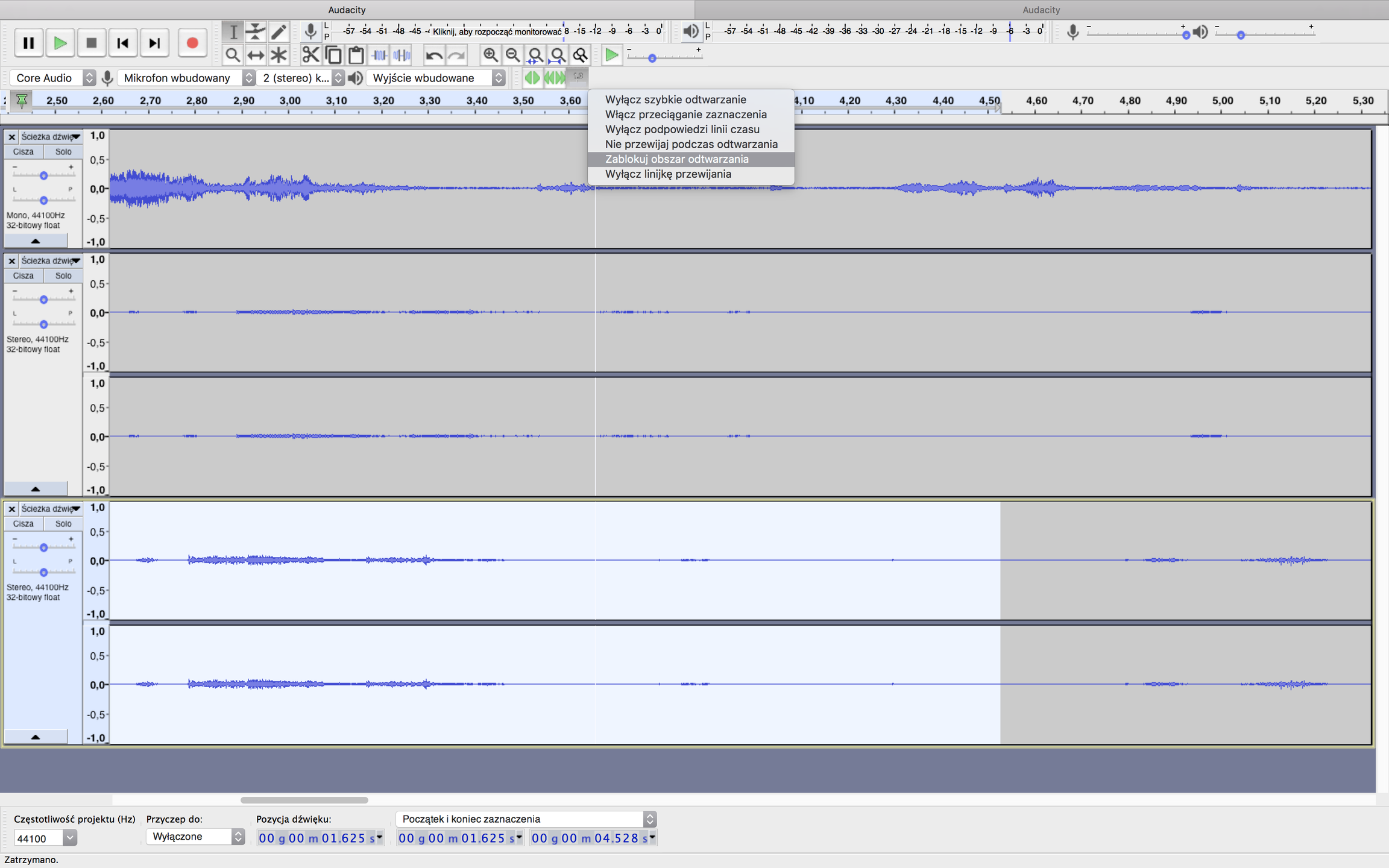This screenshot has width=1389, height=868.
Task: Click the Pause playback button
Action: tap(28, 43)
